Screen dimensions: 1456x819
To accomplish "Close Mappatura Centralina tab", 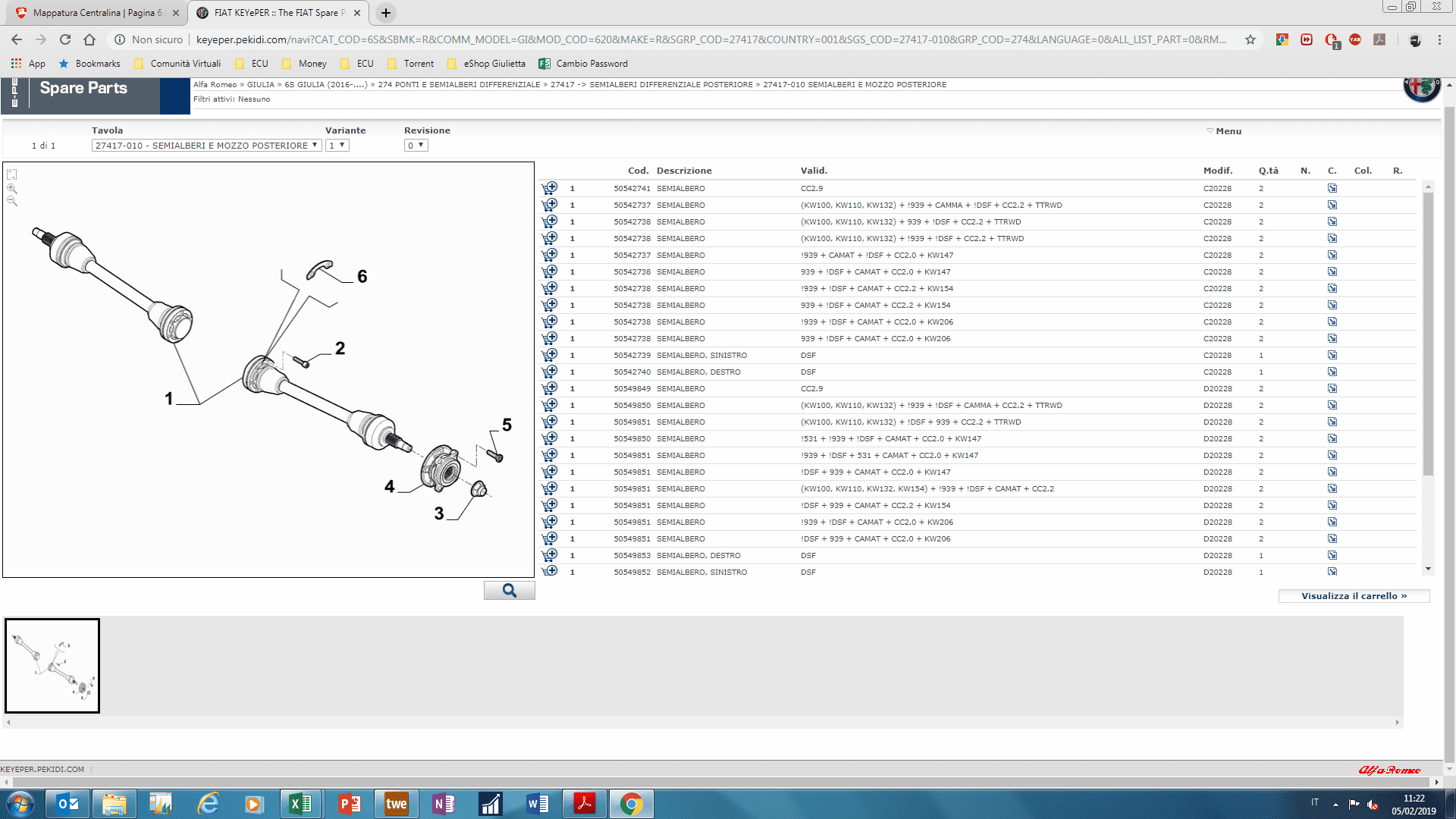I will click(x=176, y=13).
